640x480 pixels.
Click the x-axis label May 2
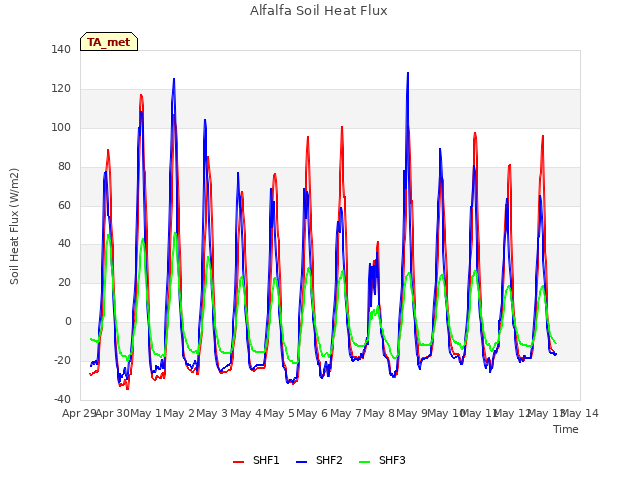179,413
